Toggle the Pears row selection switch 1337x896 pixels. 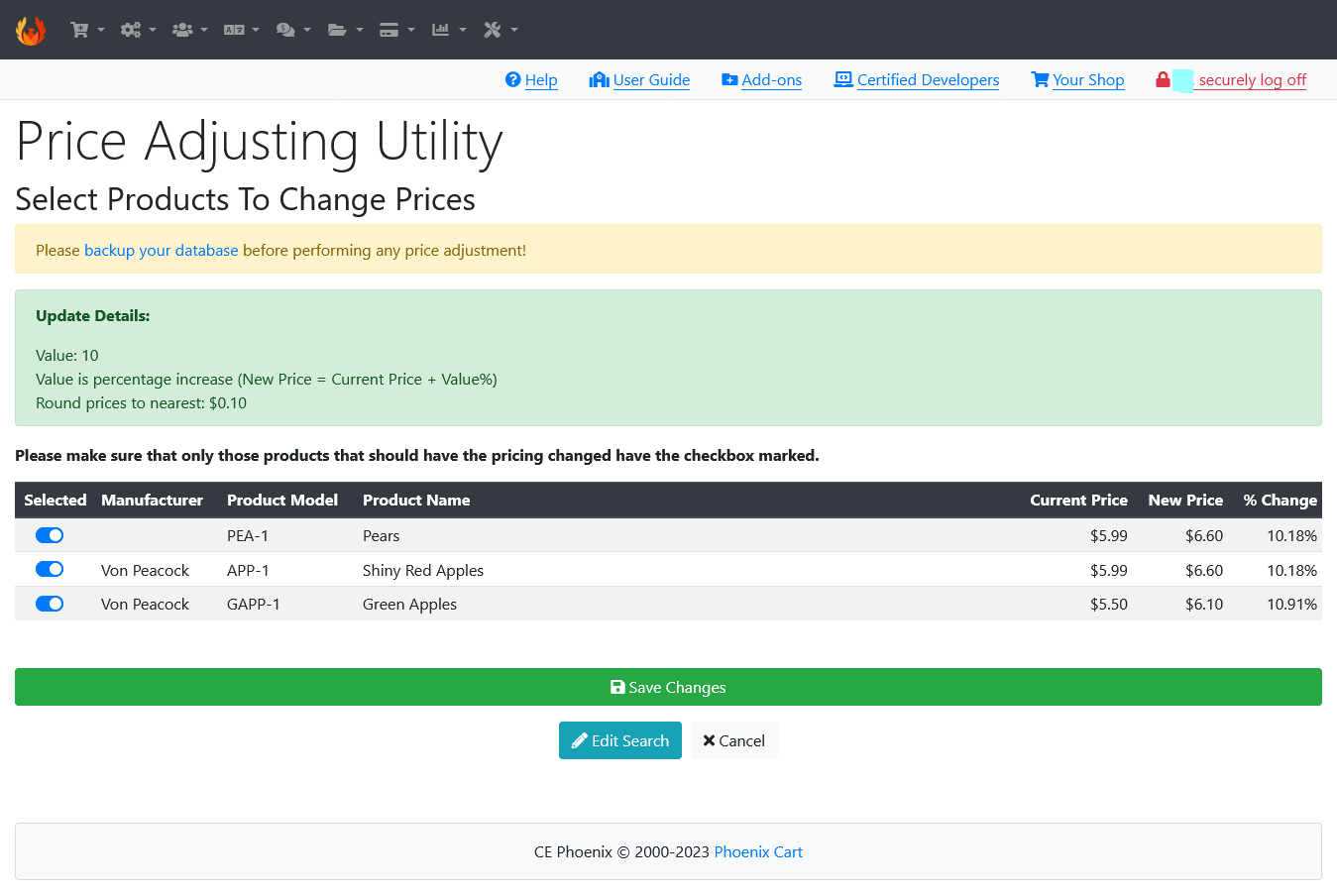(x=50, y=535)
